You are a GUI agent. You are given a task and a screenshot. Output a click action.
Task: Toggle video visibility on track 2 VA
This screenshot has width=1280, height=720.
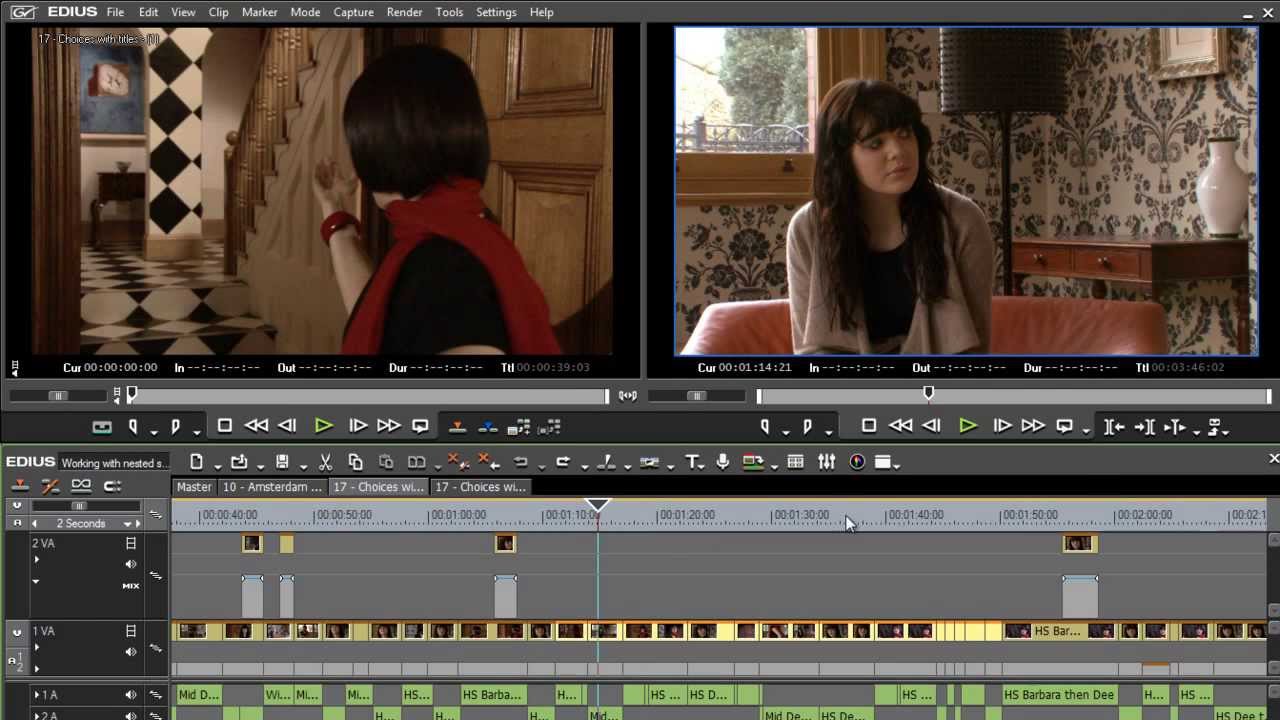tap(131, 543)
